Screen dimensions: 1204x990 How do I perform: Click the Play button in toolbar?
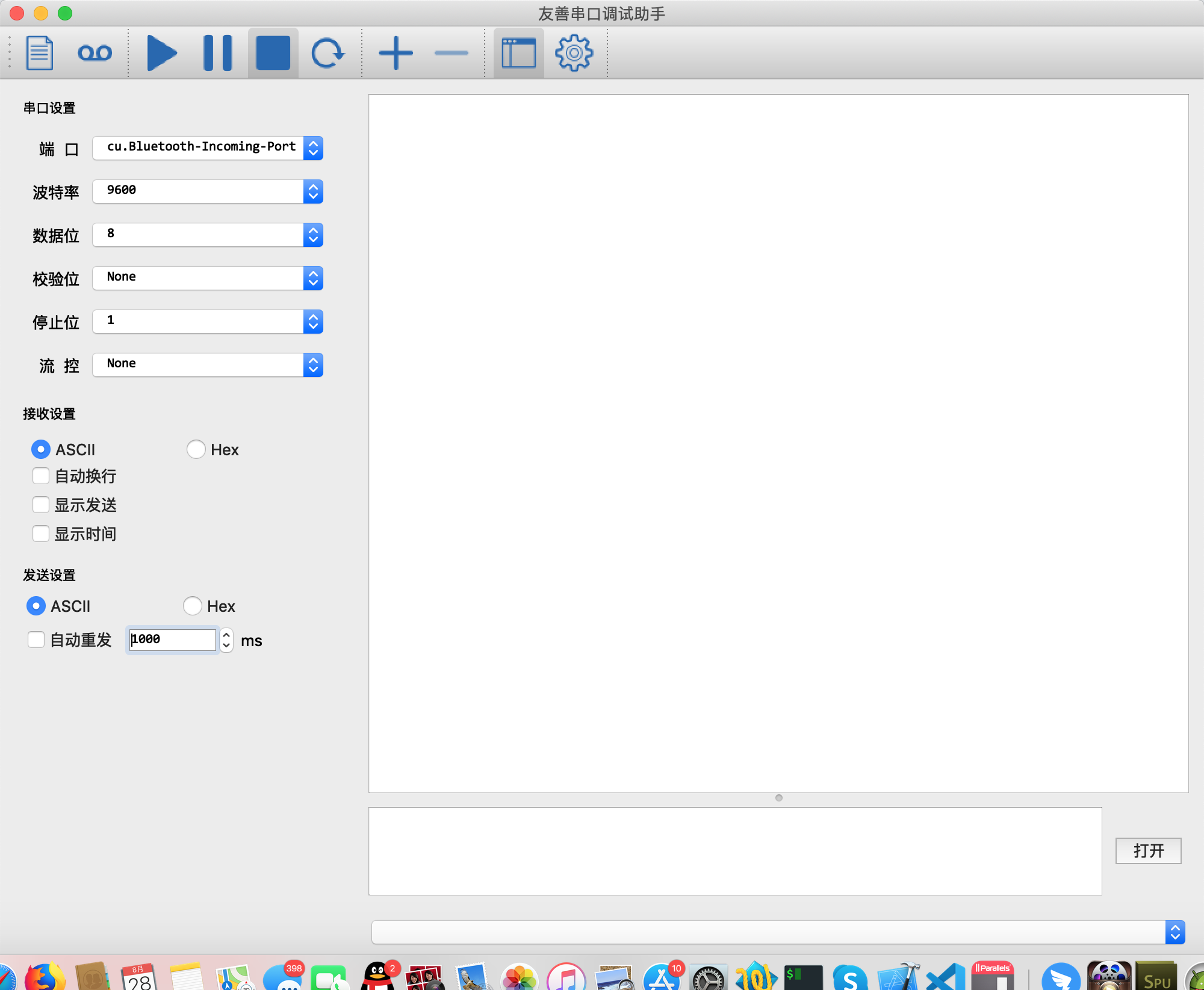coord(161,53)
